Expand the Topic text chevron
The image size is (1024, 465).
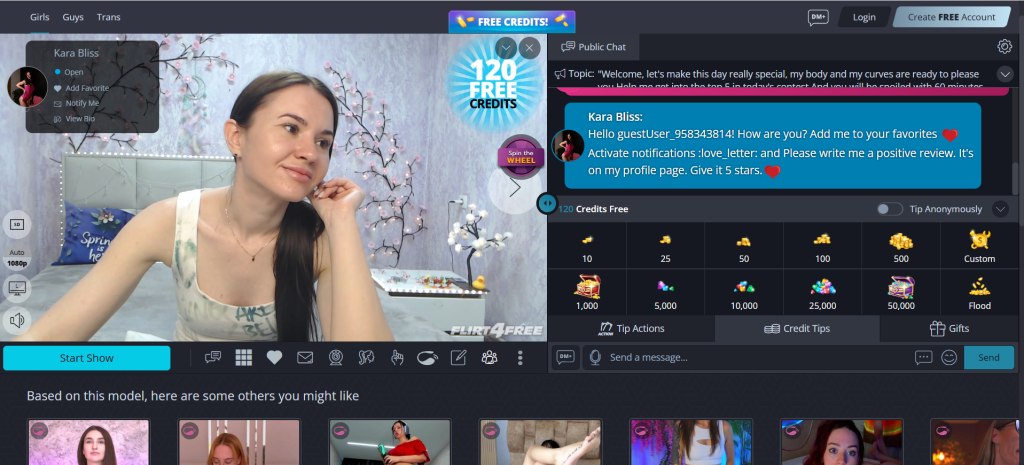1004,74
